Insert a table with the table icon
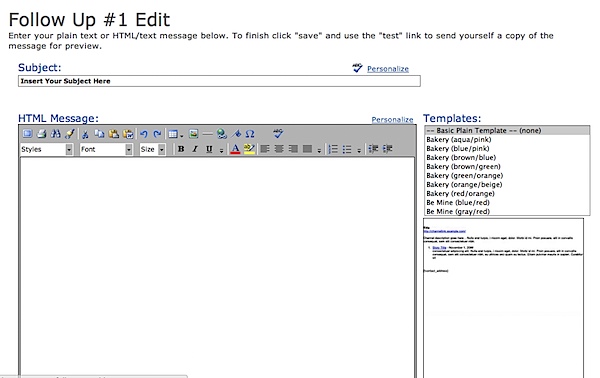The image size is (600, 378). coord(173,134)
